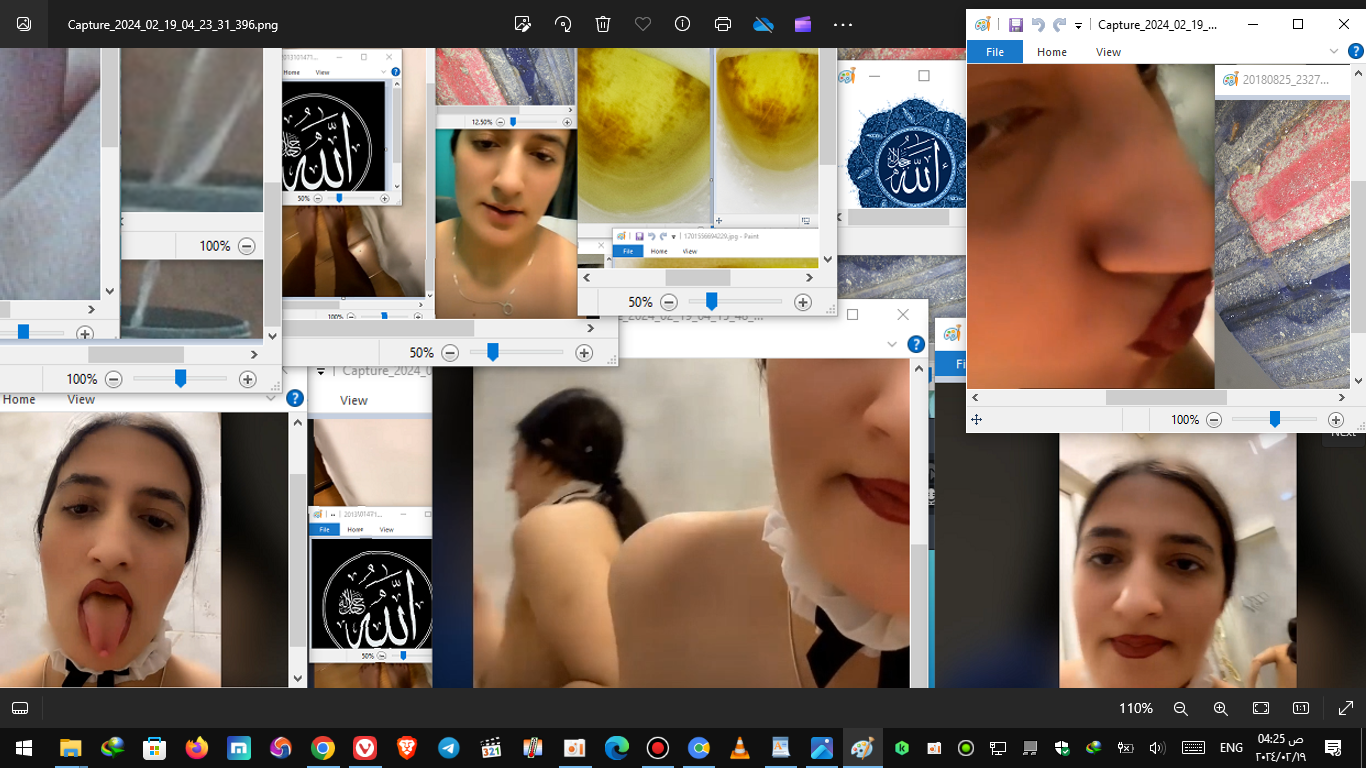The height and width of the screenshot is (768, 1366).
Task: Switch to the View tab in Paint
Action: coord(1108,52)
